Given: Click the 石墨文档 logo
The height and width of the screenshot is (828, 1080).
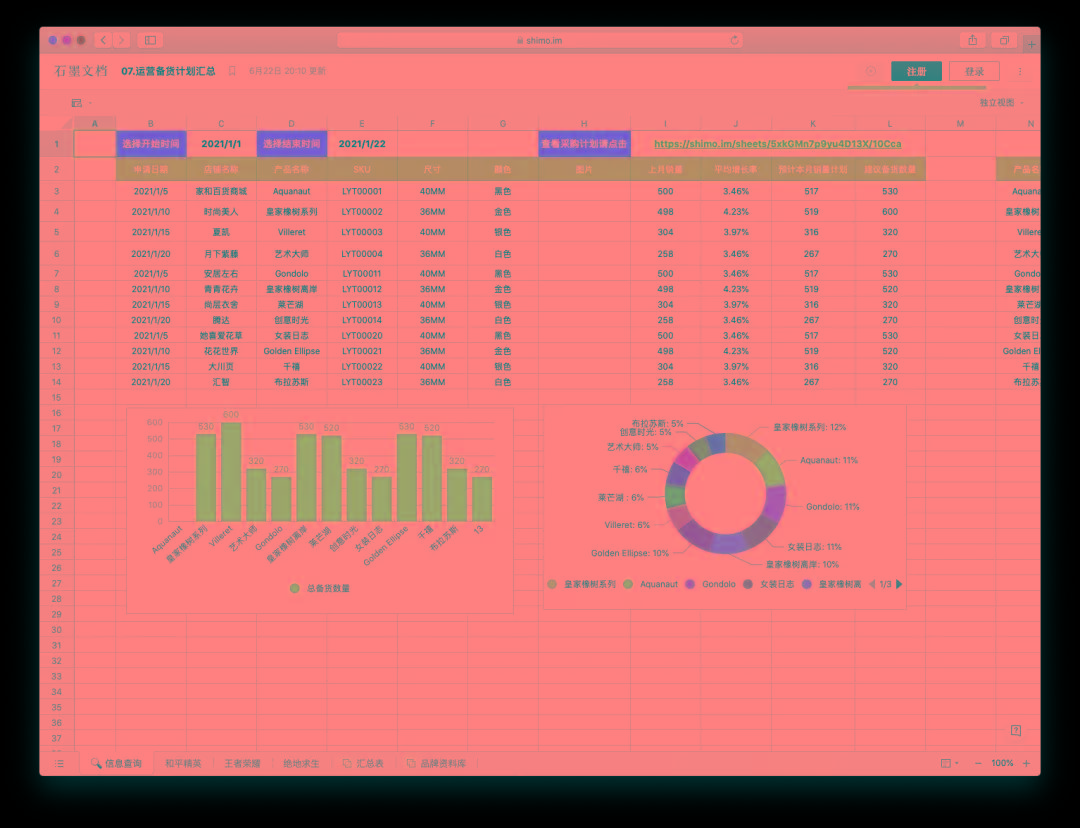Looking at the screenshot, I should [81, 71].
